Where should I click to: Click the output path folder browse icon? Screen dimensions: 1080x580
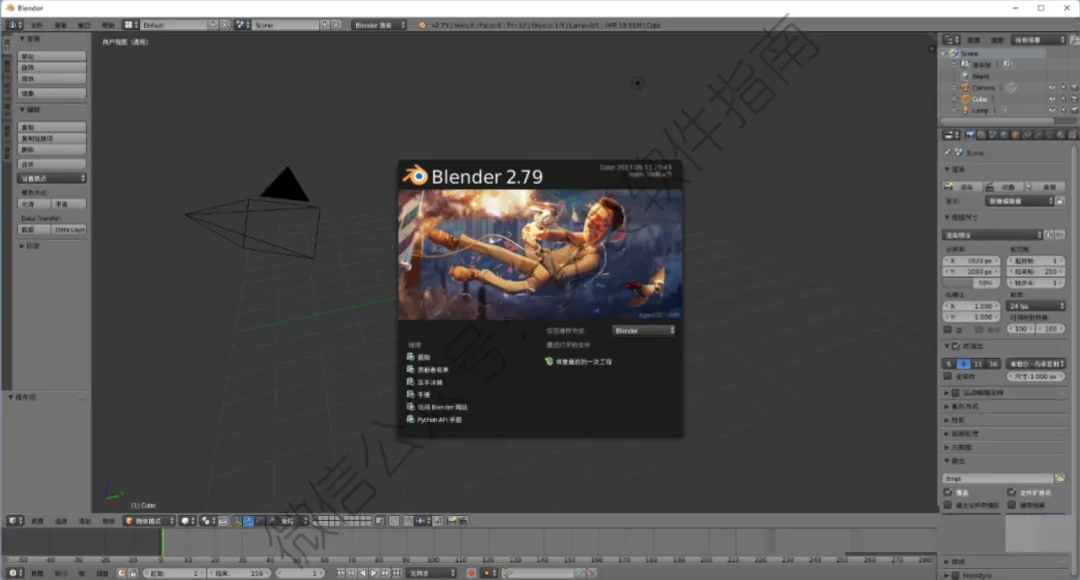pos(1060,478)
